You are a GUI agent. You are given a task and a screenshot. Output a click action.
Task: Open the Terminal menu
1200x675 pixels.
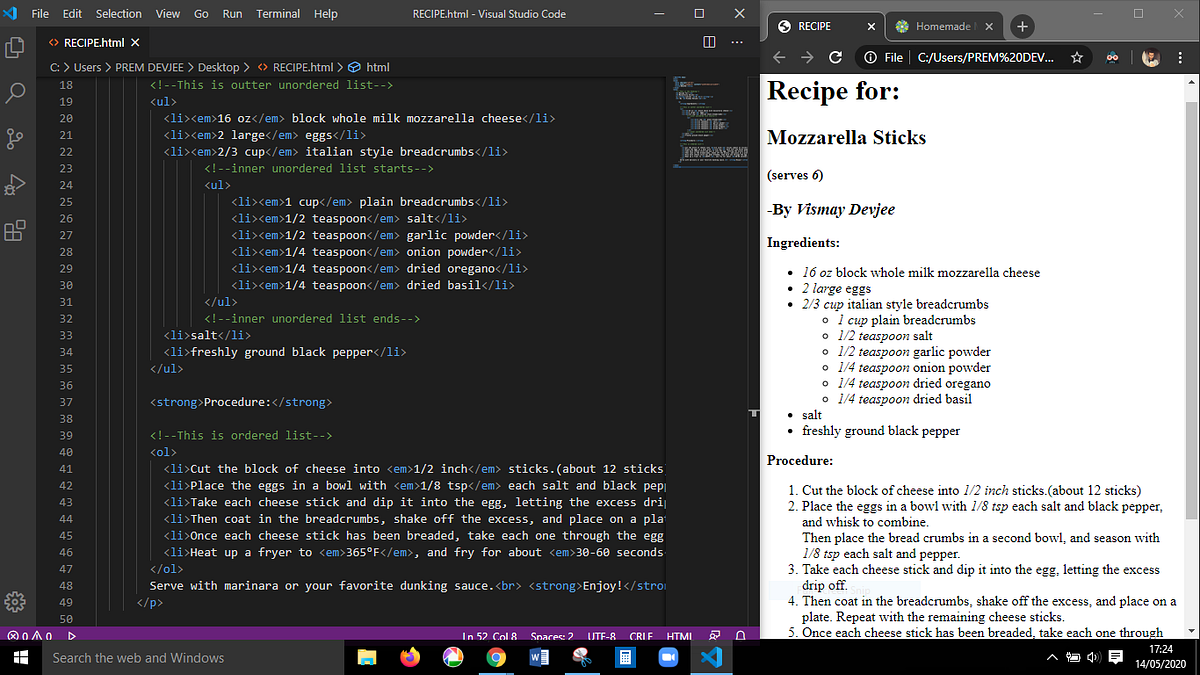pyautogui.click(x=277, y=13)
